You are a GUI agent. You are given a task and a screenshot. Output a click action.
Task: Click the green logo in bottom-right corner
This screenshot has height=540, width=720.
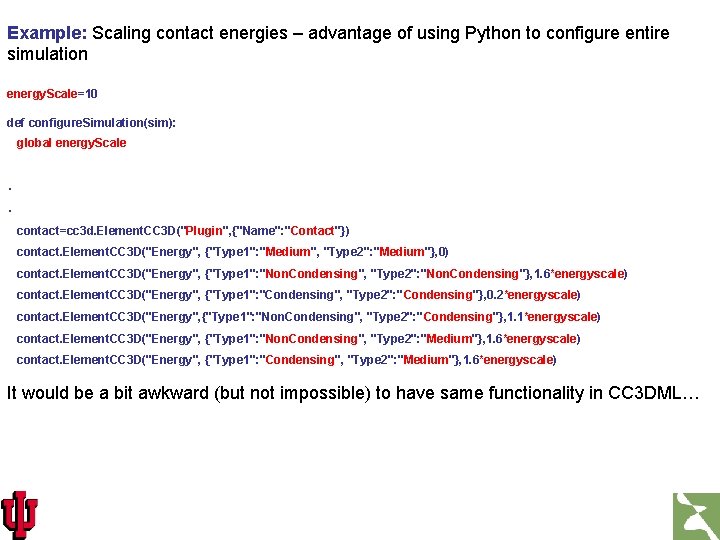695,515
